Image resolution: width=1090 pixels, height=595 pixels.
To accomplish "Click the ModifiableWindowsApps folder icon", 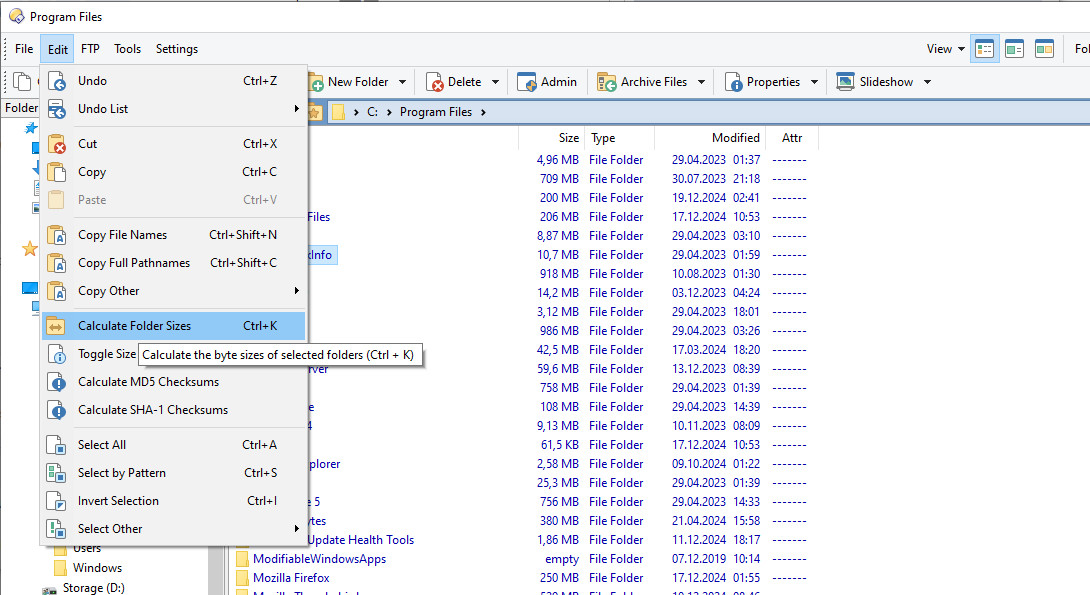I will click(243, 559).
